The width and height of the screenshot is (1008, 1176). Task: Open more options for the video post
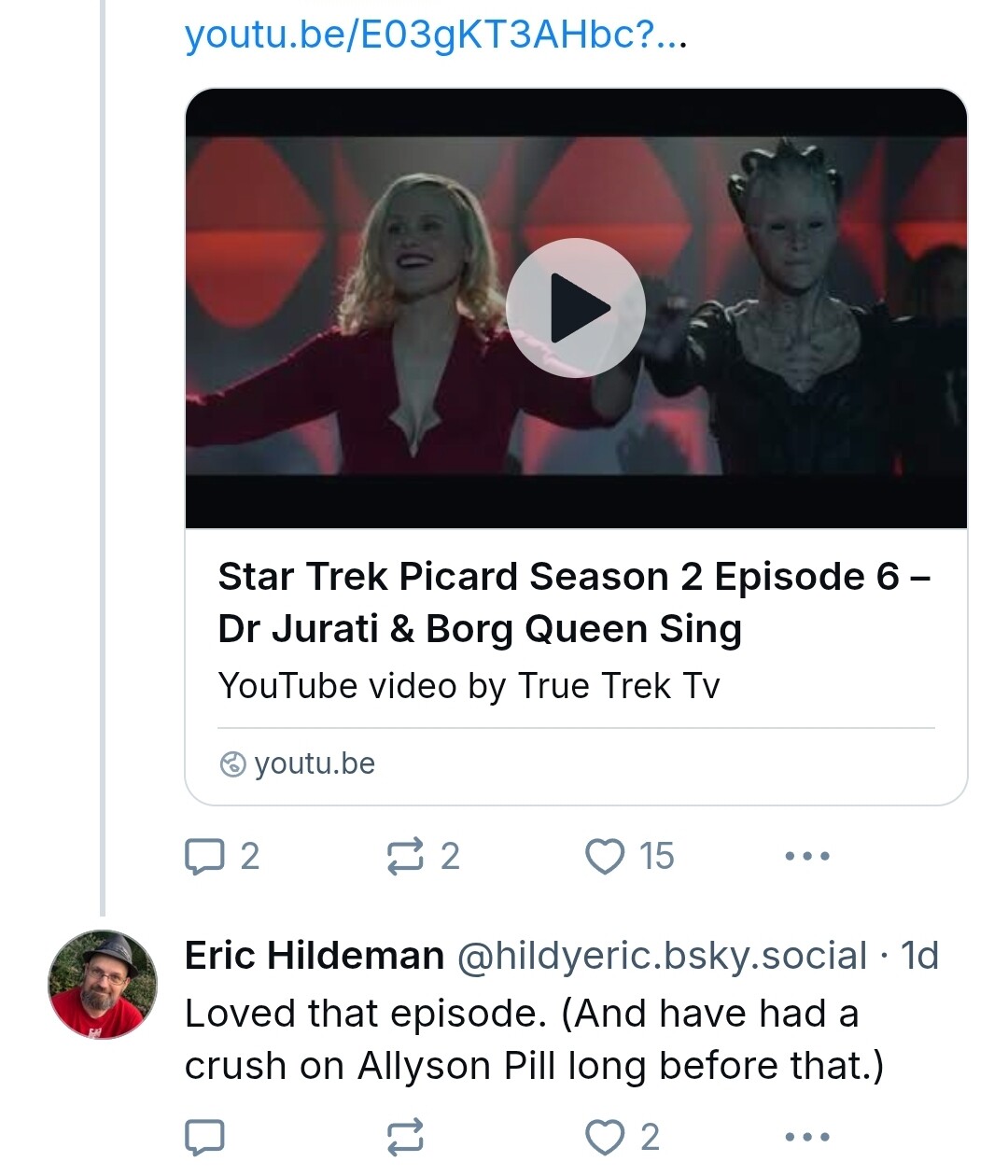pyautogui.click(x=807, y=856)
